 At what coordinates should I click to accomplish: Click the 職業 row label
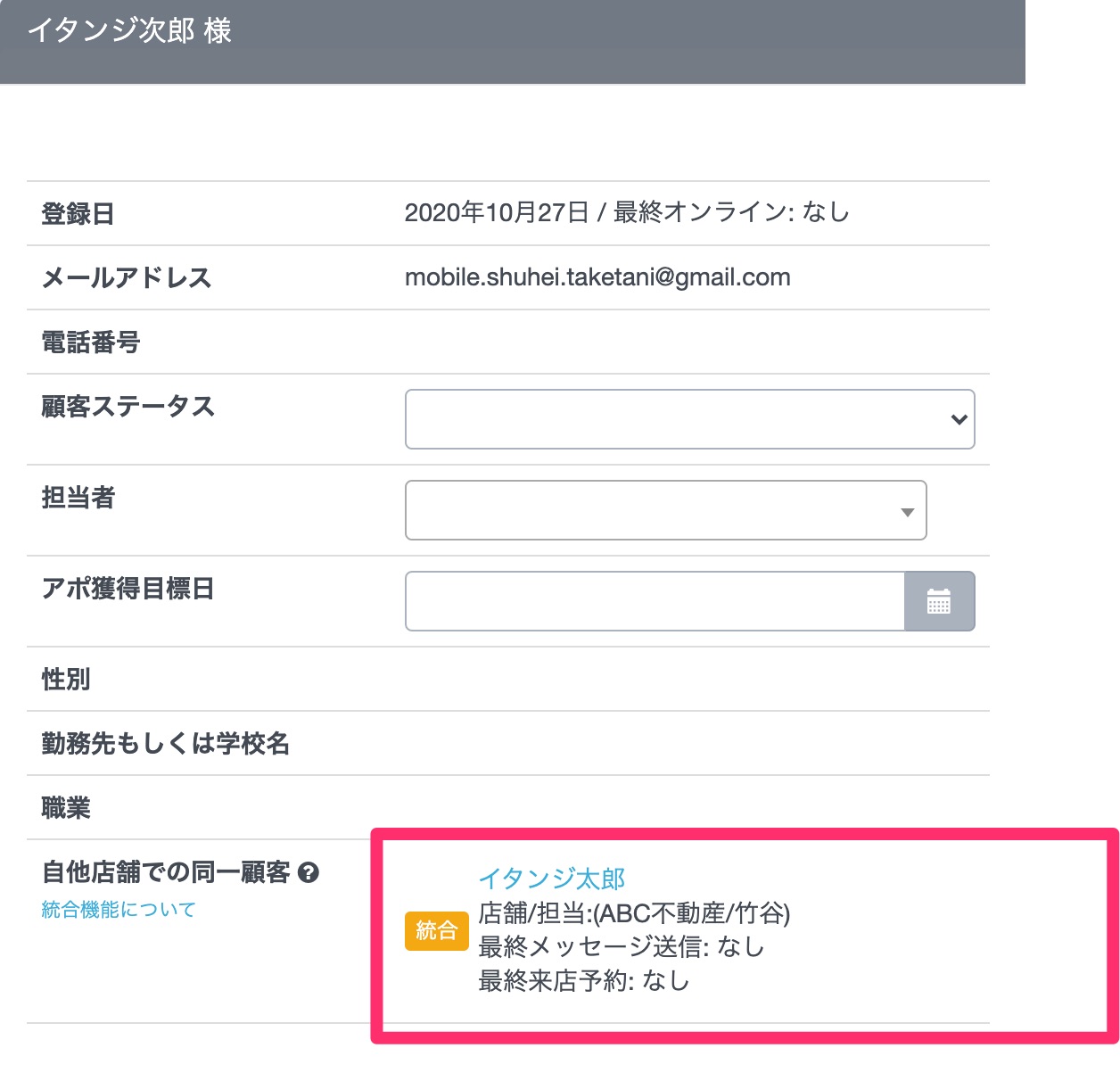[65, 808]
